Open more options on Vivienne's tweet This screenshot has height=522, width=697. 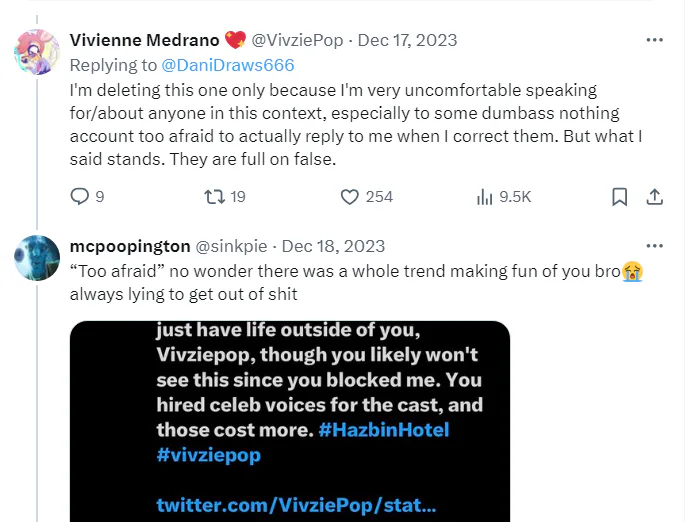coord(655,40)
